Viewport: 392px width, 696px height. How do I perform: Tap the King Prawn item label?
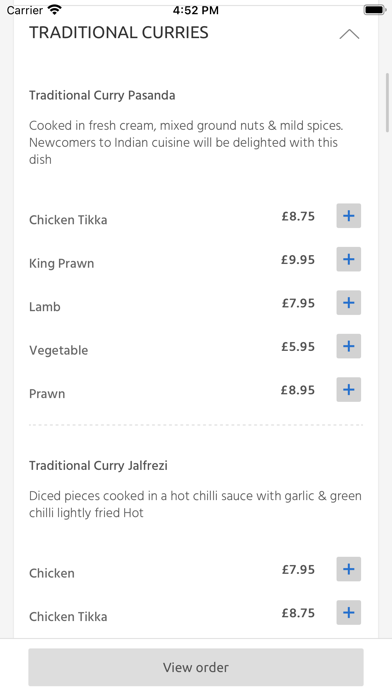coord(62,263)
